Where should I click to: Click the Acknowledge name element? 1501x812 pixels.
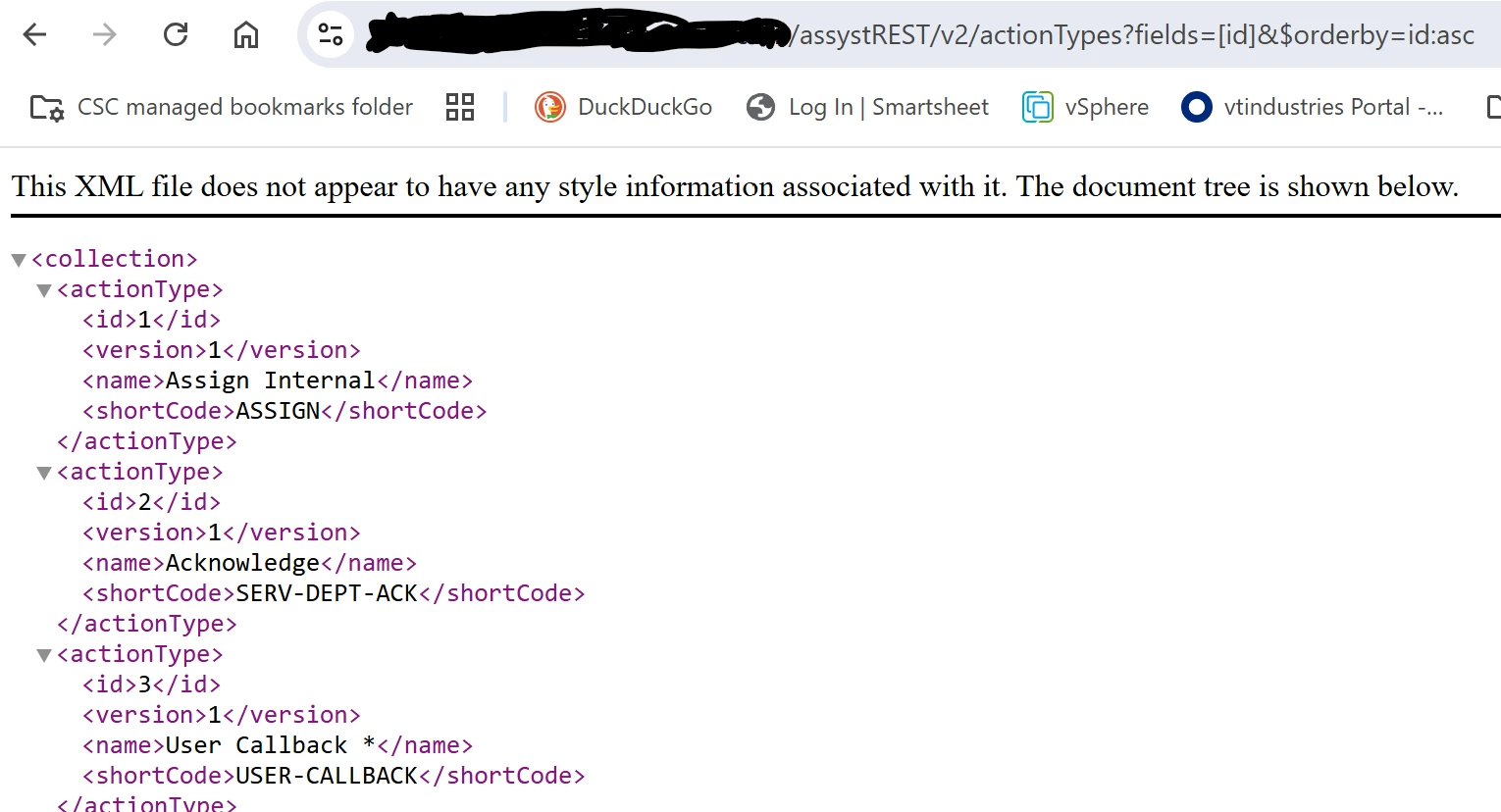tap(249, 563)
